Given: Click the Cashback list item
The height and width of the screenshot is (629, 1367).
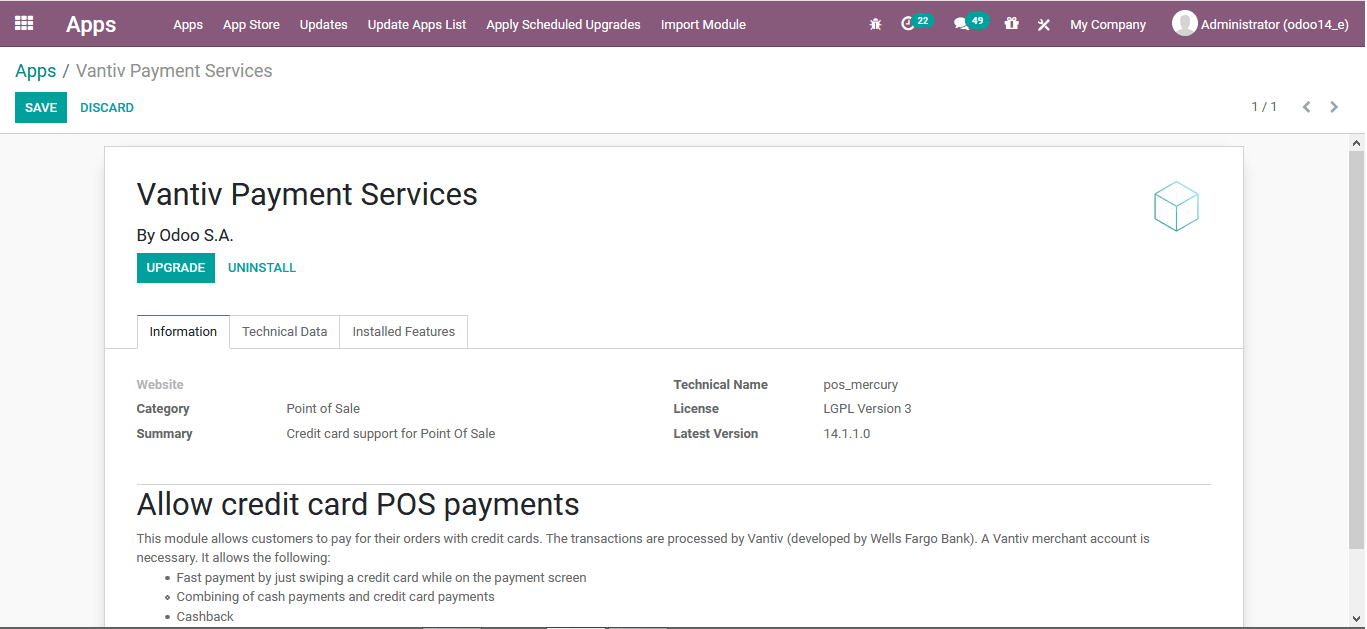Looking at the screenshot, I should click(x=205, y=616).
